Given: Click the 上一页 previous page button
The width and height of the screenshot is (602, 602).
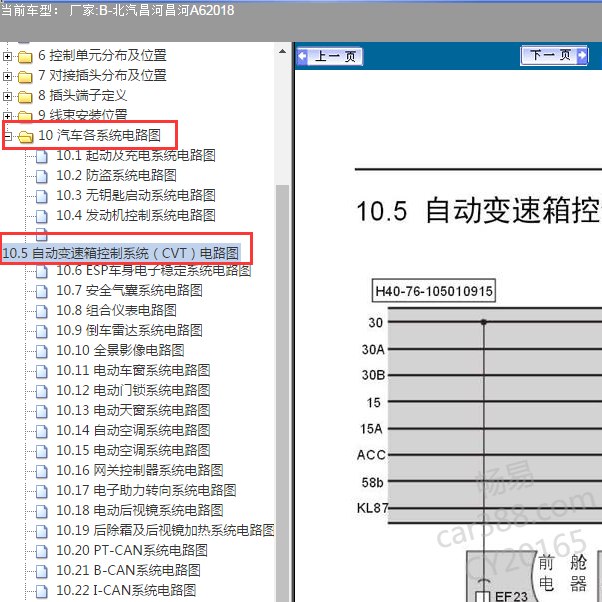Looking at the screenshot, I should (329, 56).
